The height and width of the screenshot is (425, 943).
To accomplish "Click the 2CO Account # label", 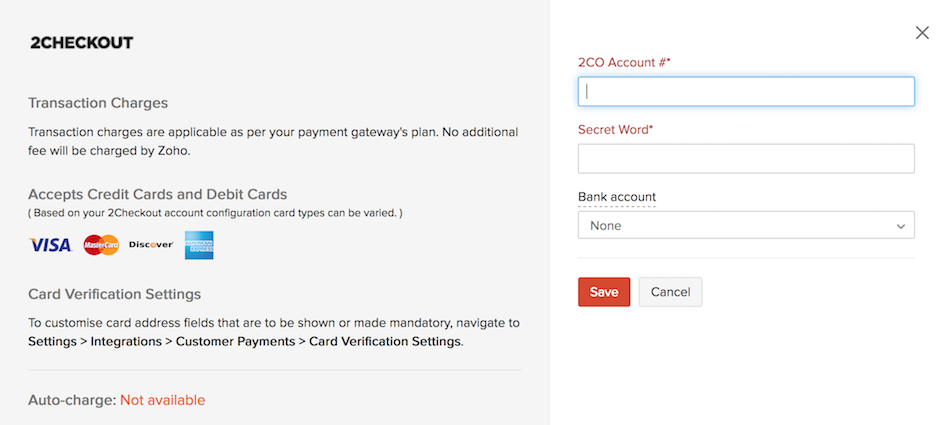I will click(624, 62).
